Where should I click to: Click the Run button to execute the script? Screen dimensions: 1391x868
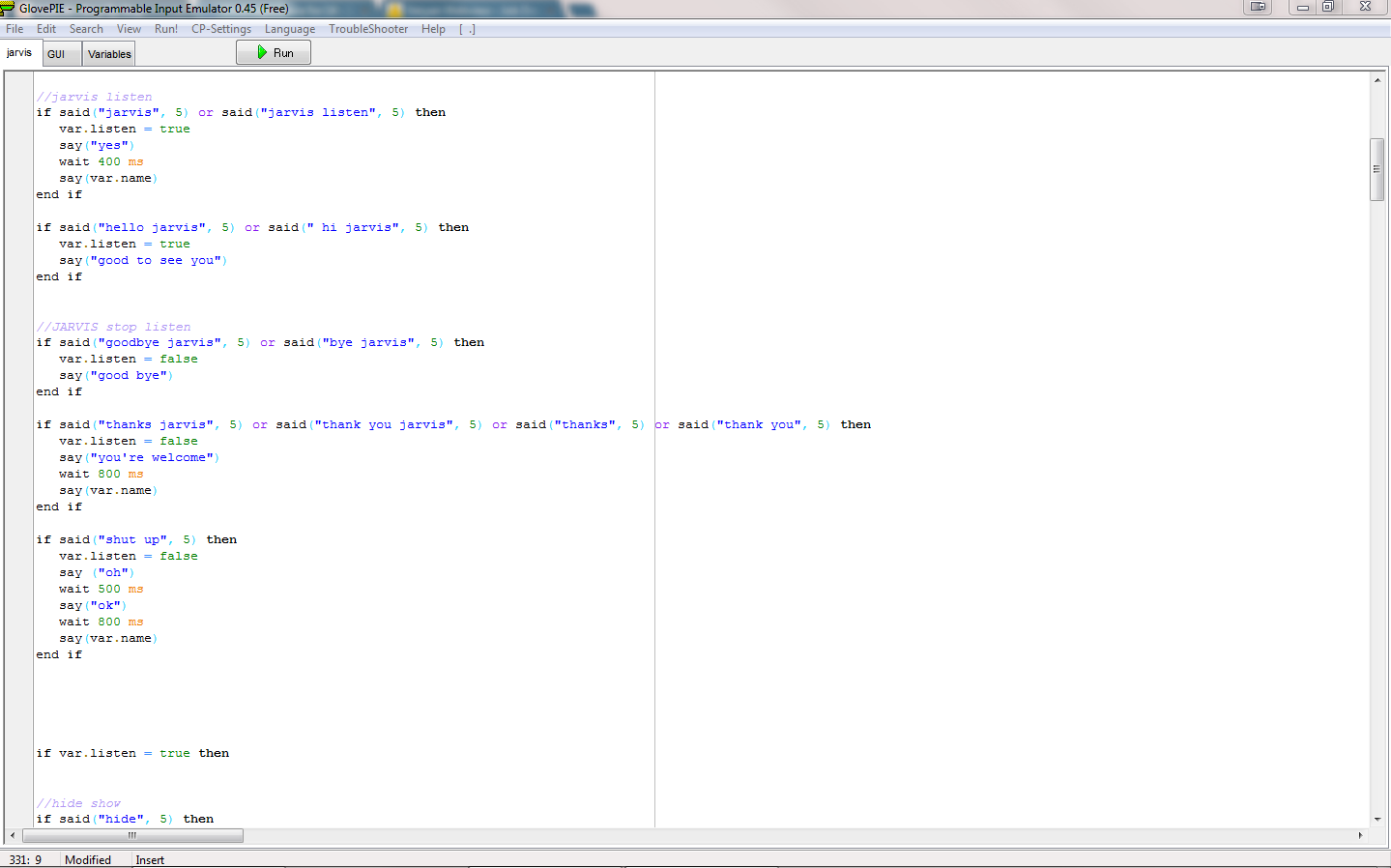click(x=274, y=52)
